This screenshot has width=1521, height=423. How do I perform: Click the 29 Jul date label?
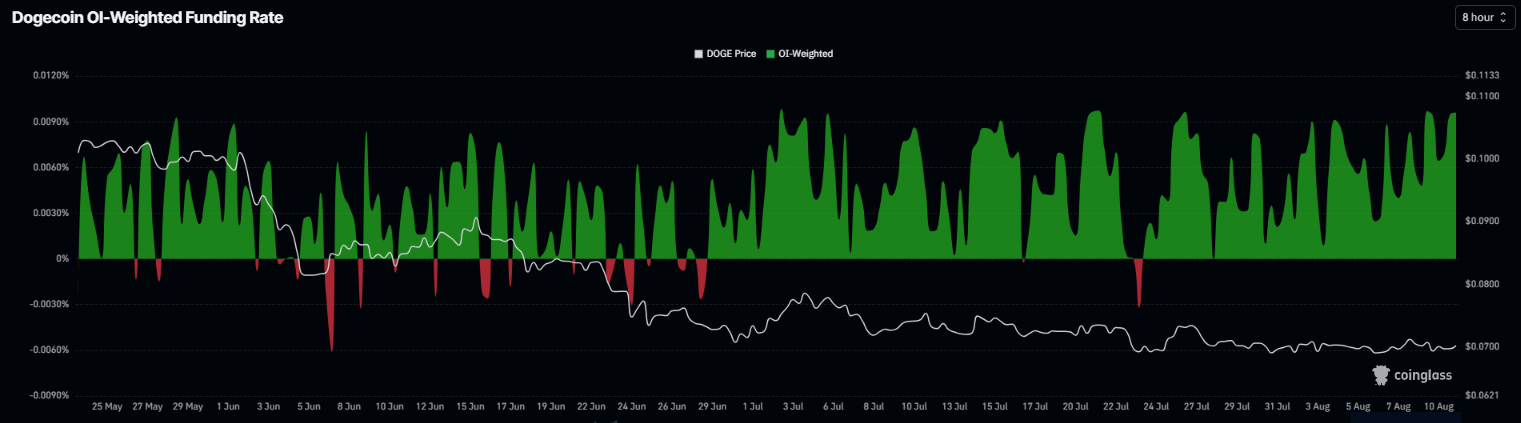pyautogui.click(x=1238, y=407)
